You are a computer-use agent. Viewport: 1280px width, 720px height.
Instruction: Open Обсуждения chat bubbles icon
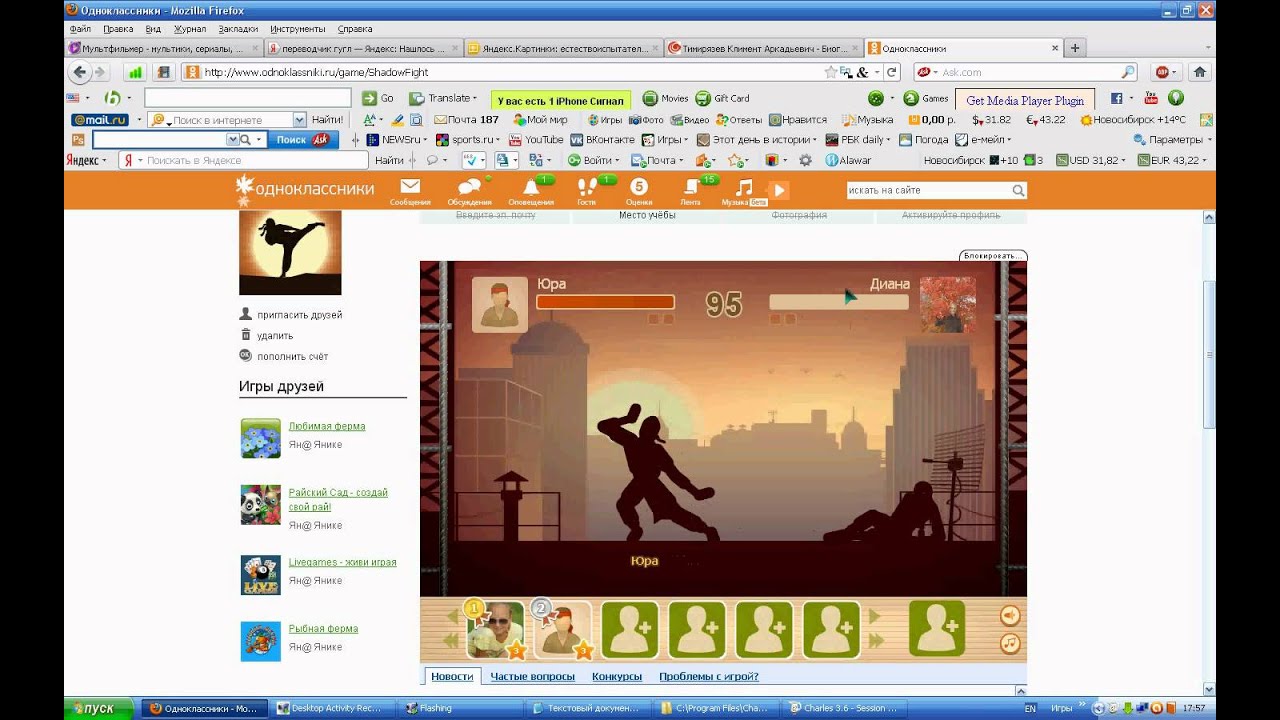[469, 187]
